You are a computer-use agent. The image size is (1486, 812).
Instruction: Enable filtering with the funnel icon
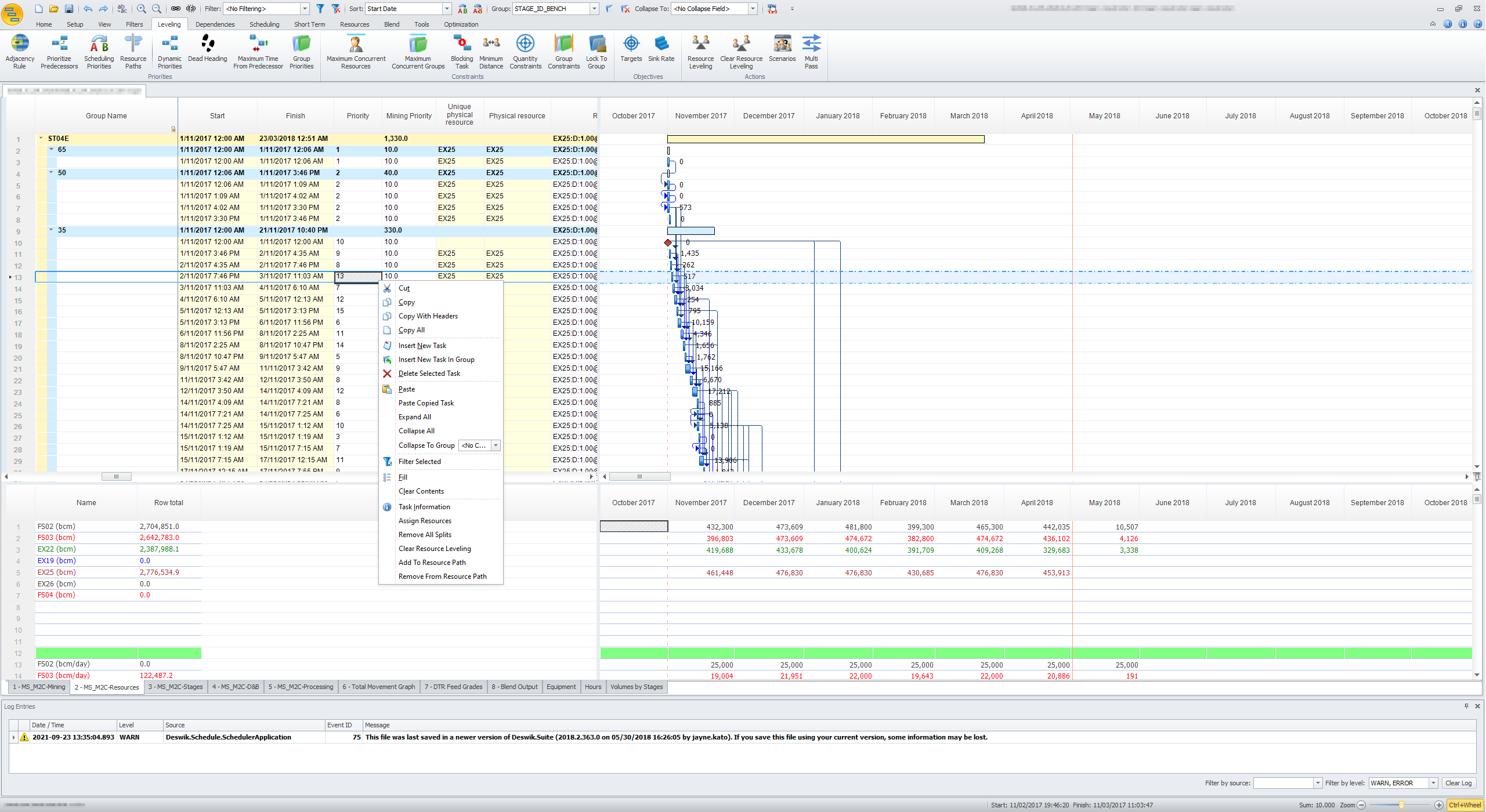pyautogui.click(x=320, y=9)
